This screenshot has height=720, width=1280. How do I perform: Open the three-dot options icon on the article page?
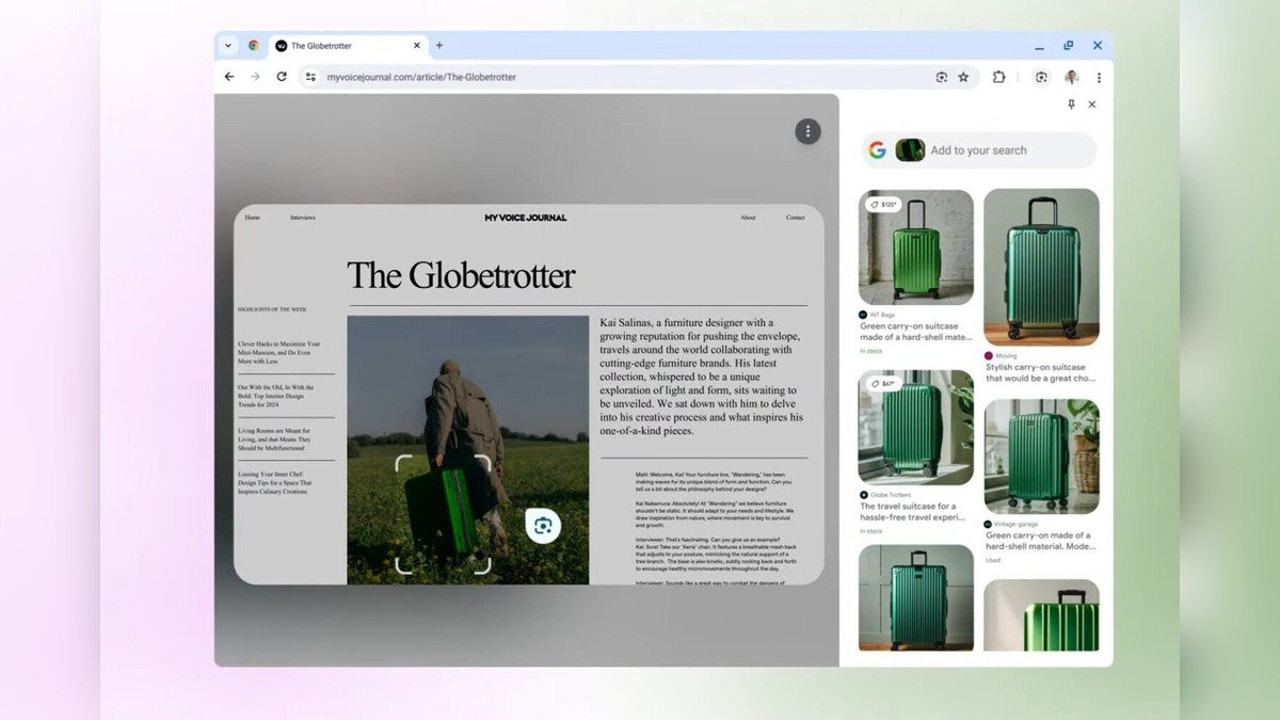(x=808, y=131)
